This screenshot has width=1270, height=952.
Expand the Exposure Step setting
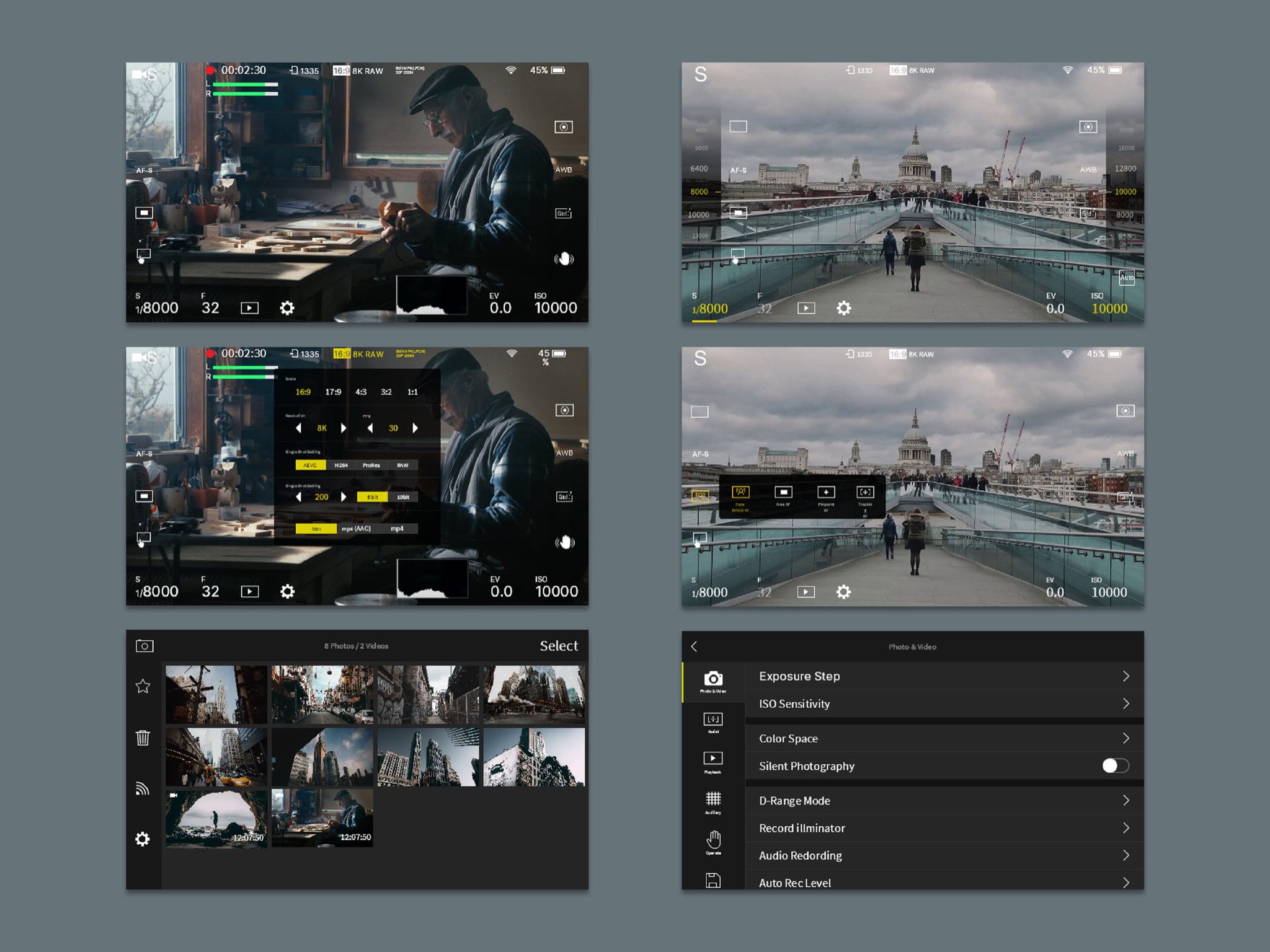[x=944, y=676]
